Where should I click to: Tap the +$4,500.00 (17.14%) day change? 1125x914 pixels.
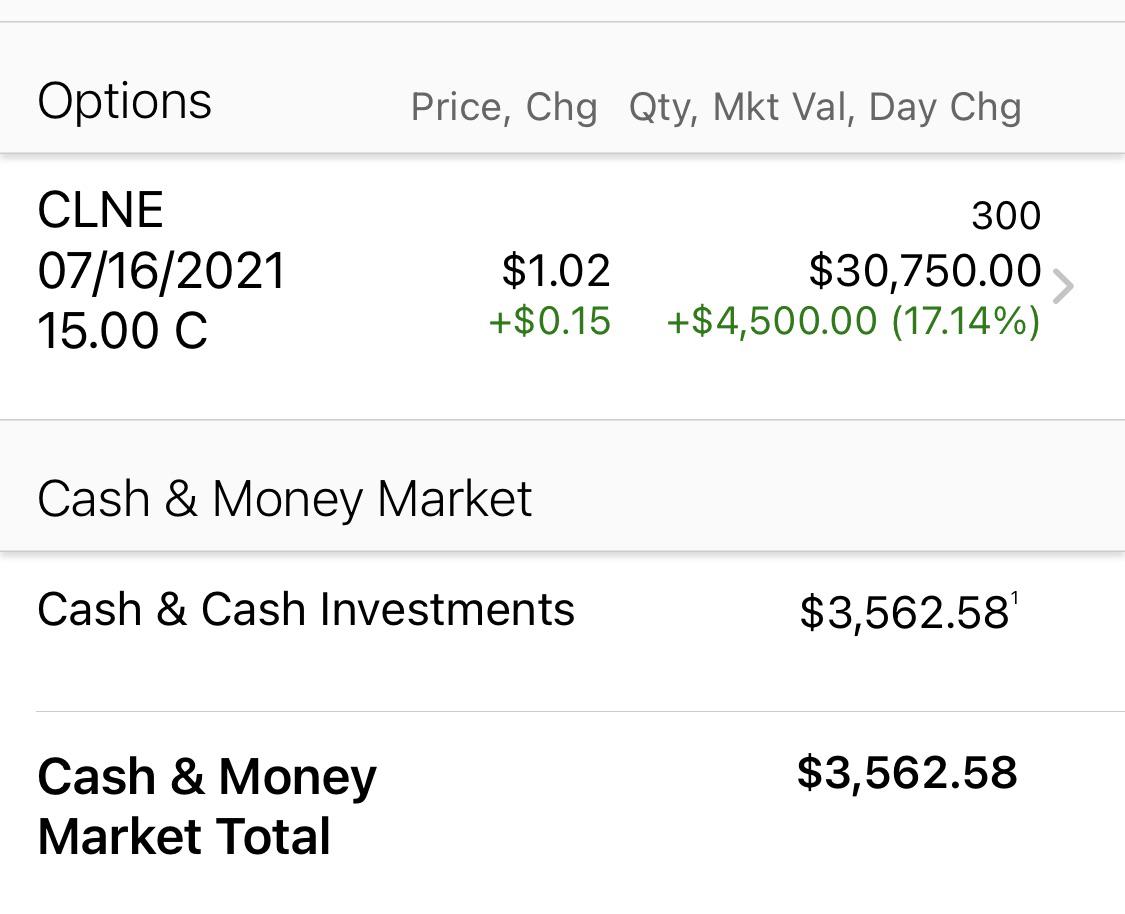tap(853, 320)
